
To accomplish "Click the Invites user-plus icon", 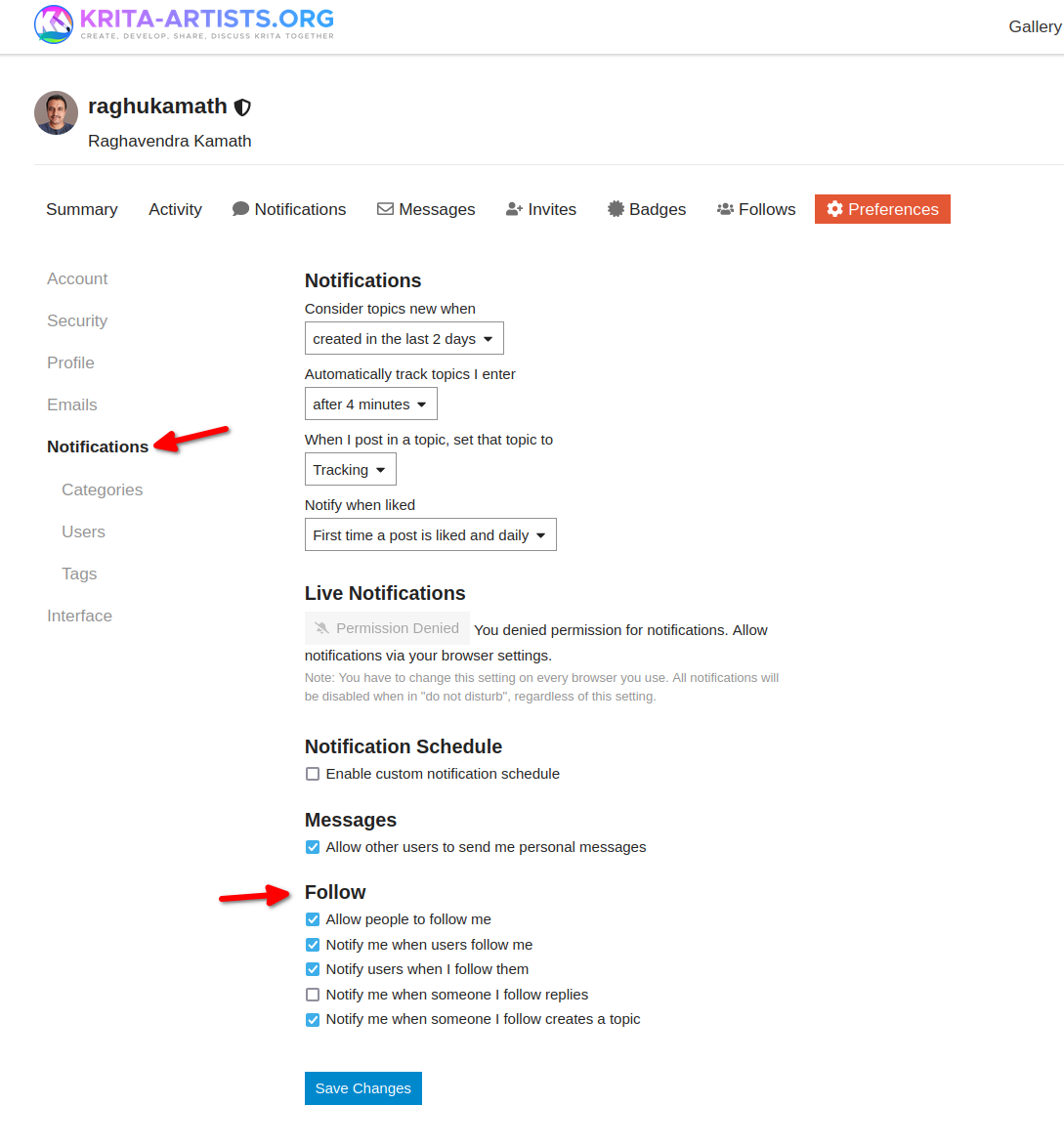I will pyautogui.click(x=514, y=209).
